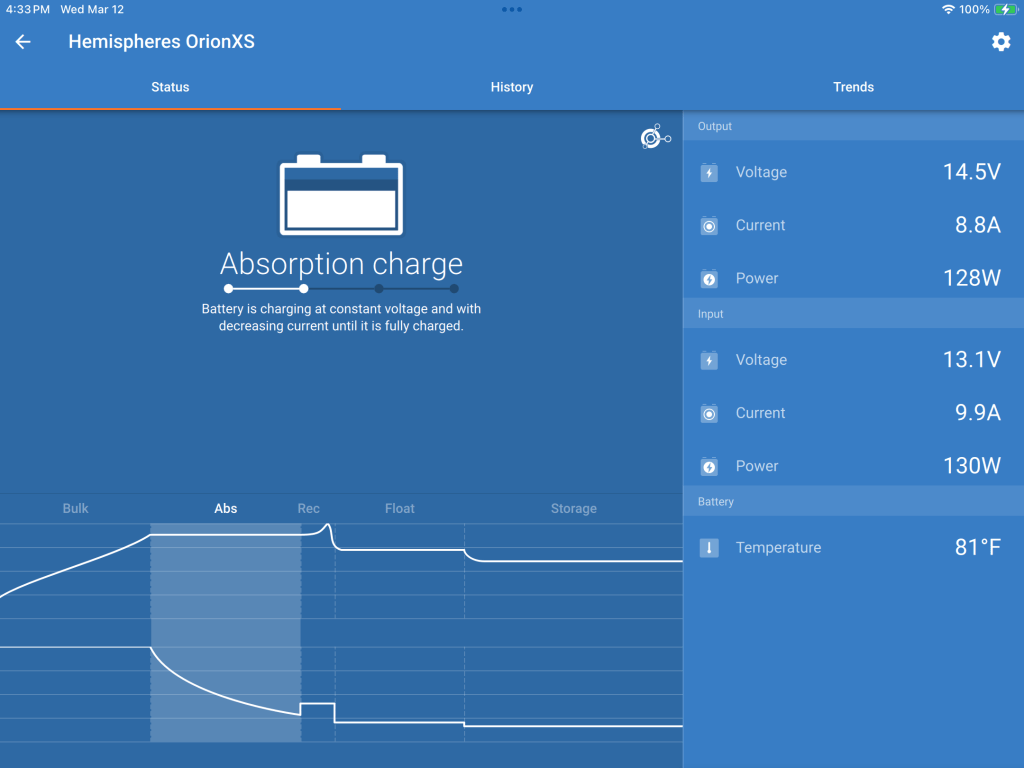Switch to the History tab
This screenshot has height=768, width=1024.
point(511,87)
